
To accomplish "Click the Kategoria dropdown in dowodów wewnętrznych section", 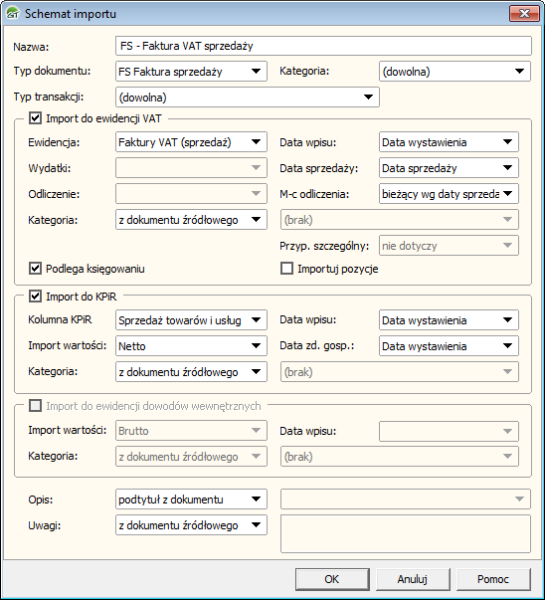I will click(x=191, y=457).
